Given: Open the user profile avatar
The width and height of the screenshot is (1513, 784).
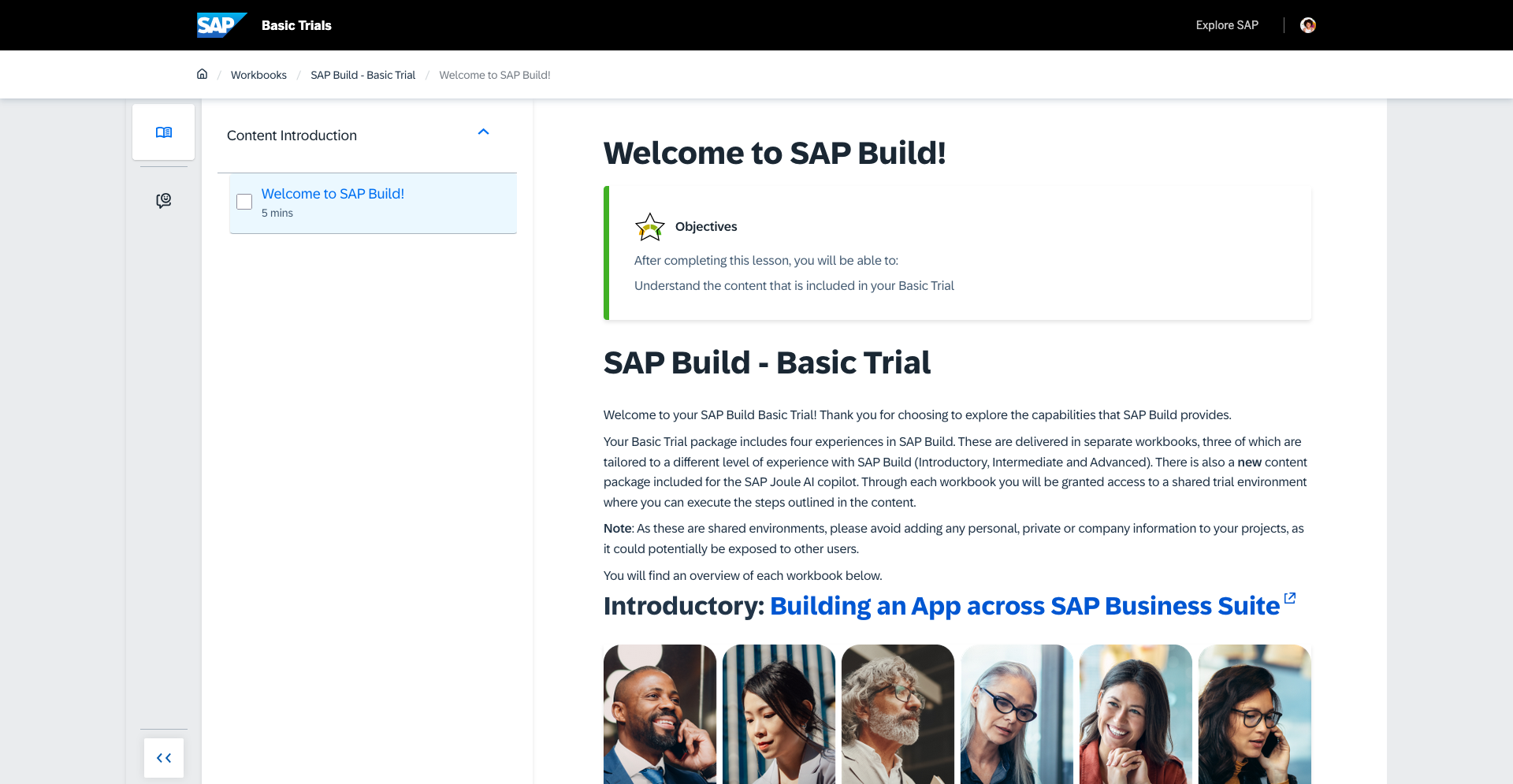Looking at the screenshot, I should pyautogui.click(x=1308, y=25).
